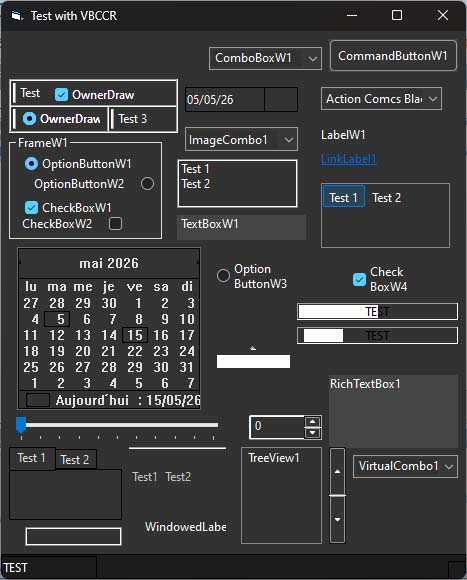Screen dimensions: 467x580
Task: Click into the RichTextBox1 area
Action: 393,411
